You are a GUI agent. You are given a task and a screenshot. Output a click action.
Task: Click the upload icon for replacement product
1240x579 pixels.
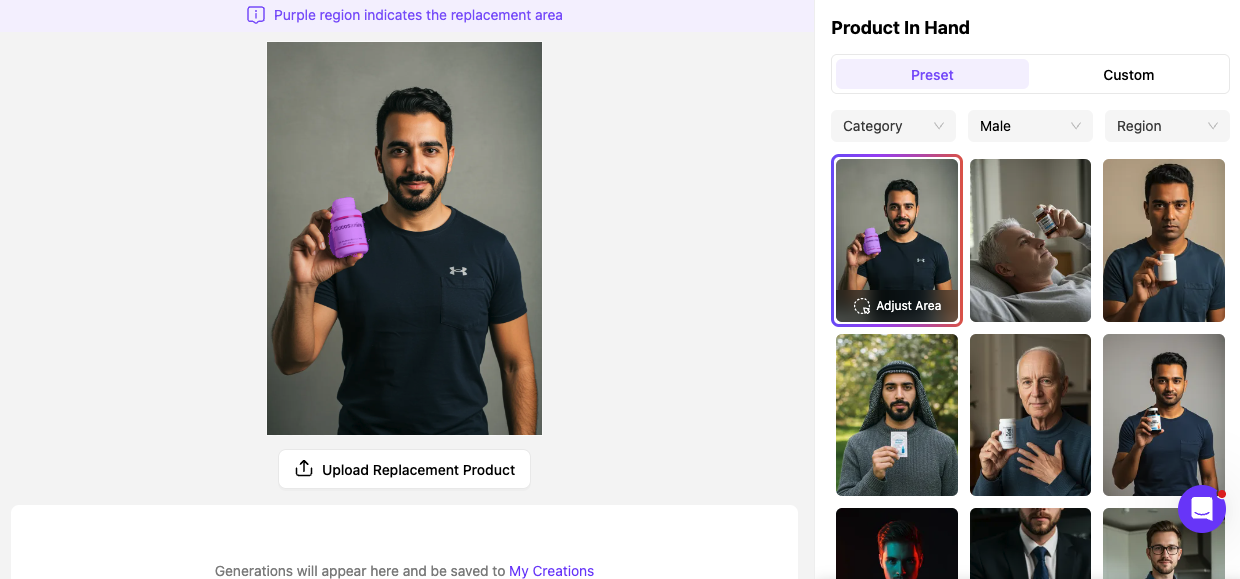pyautogui.click(x=304, y=469)
